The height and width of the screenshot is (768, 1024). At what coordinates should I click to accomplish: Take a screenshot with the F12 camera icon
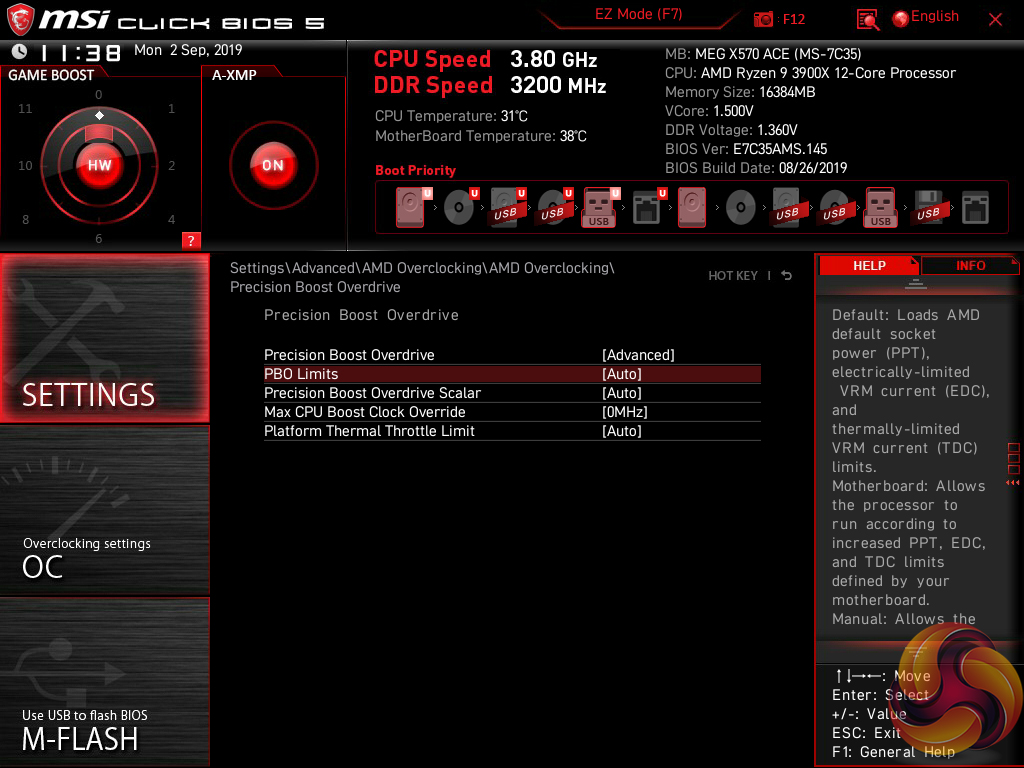click(763, 20)
